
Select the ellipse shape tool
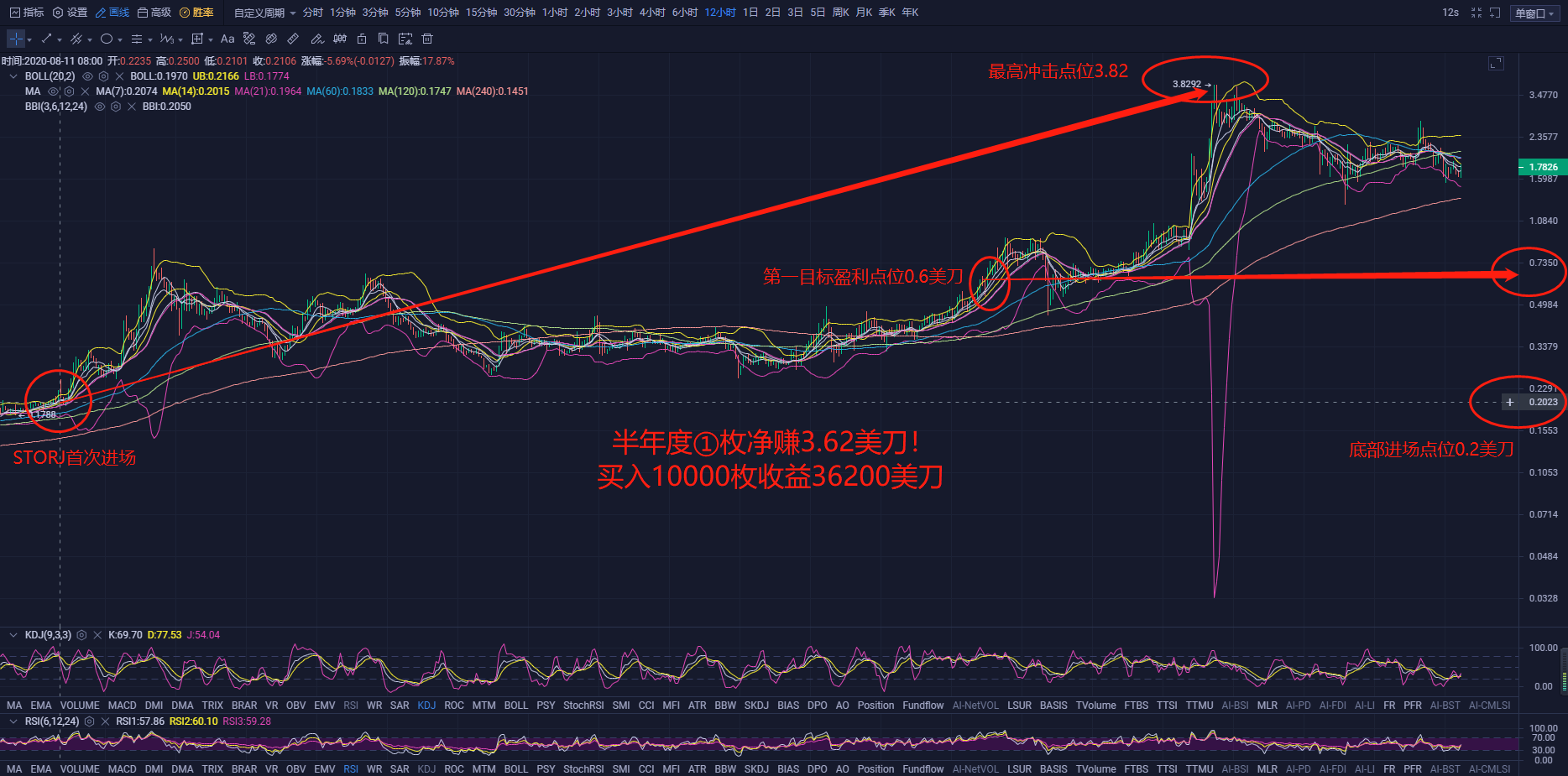pyautogui.click(x=107, y=39)
